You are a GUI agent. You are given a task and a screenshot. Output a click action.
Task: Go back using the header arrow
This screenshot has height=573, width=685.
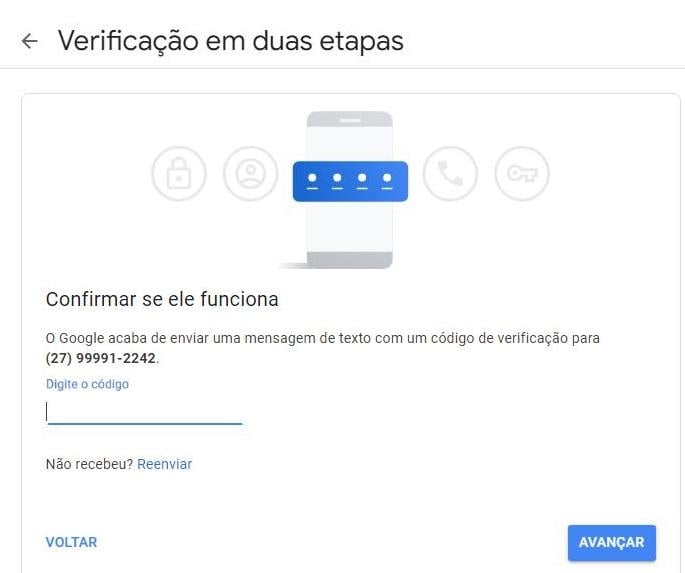click(x=29, y=41)
